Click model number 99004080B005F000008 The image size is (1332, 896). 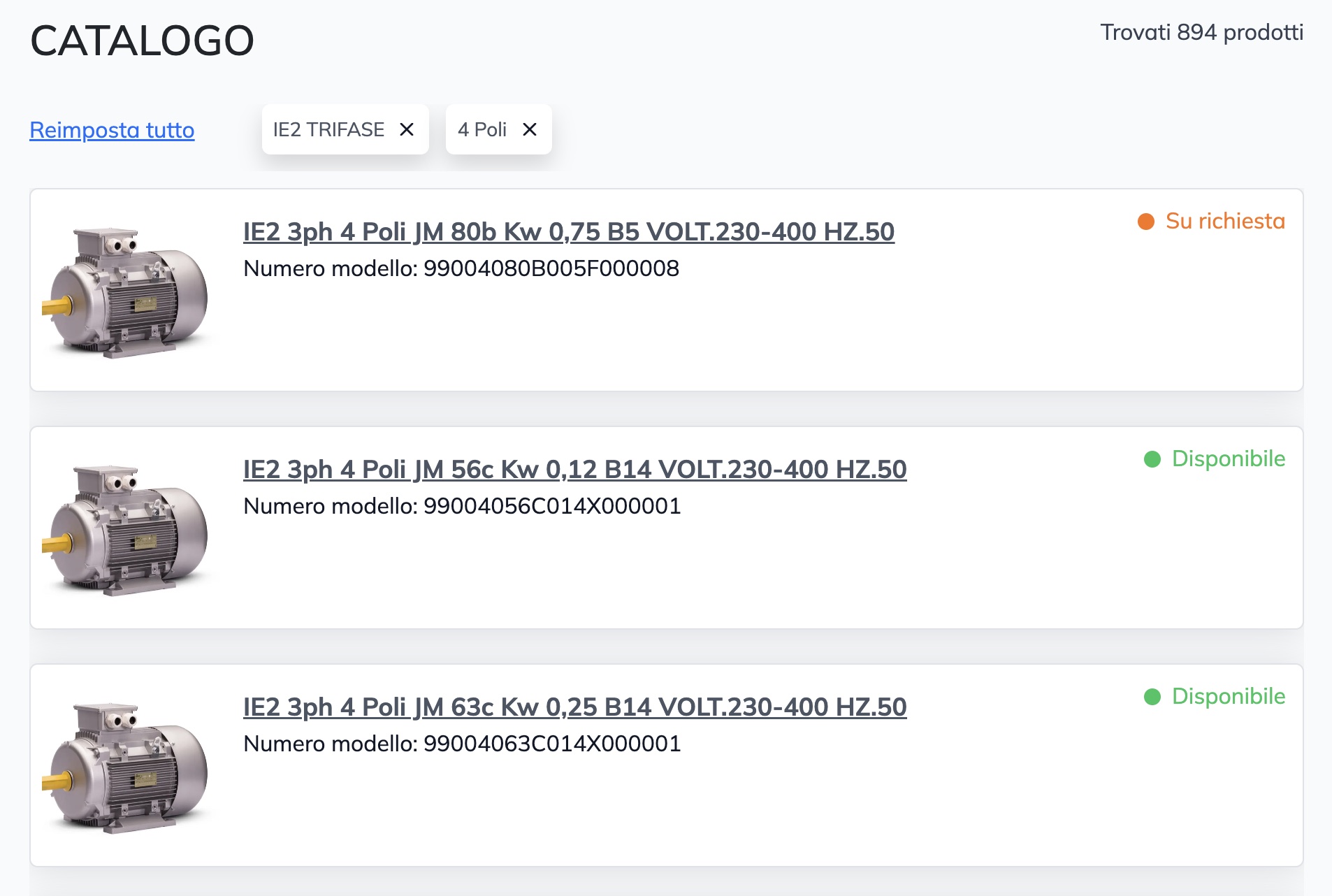point(551,268)
